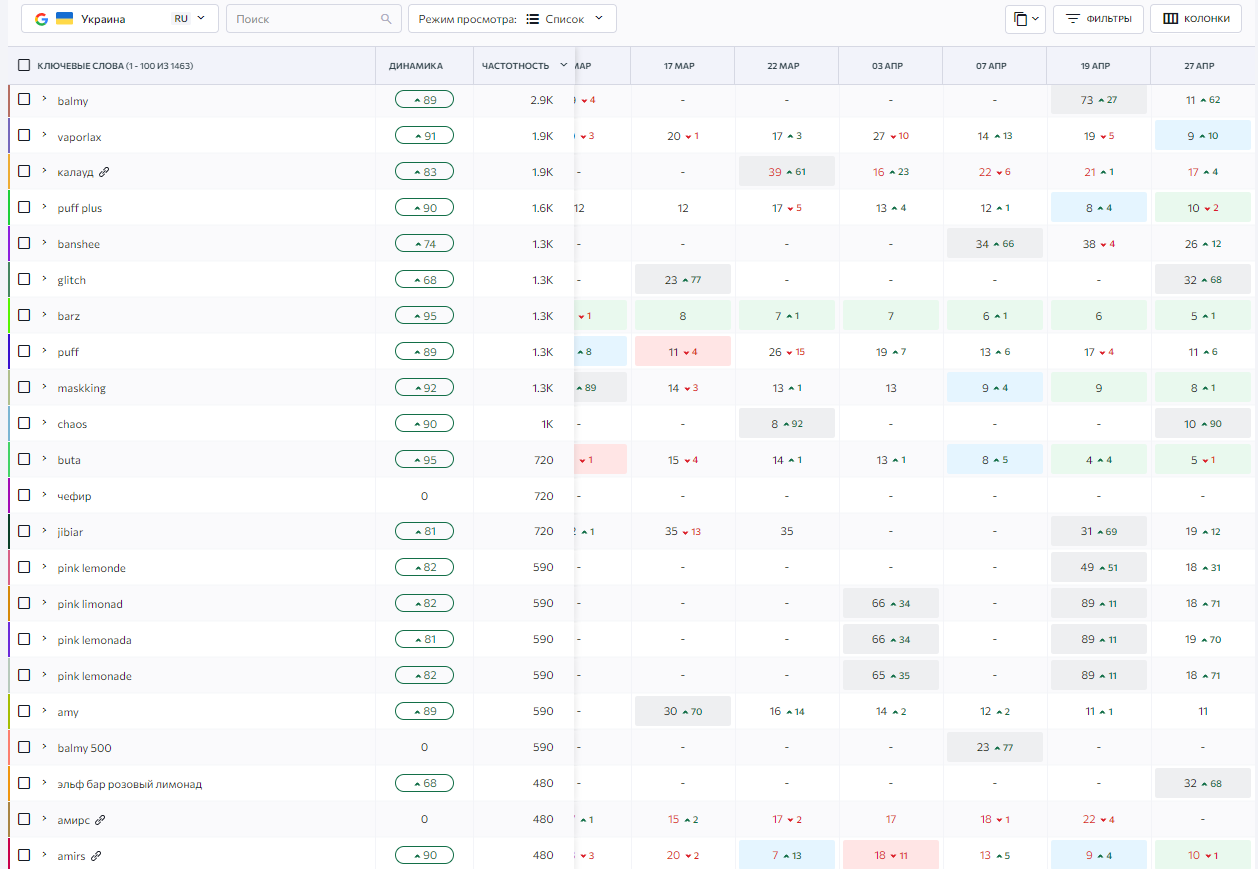Select the amy row checkbox
Viewport: 1258px width, 869px height.
pos(24,711)
